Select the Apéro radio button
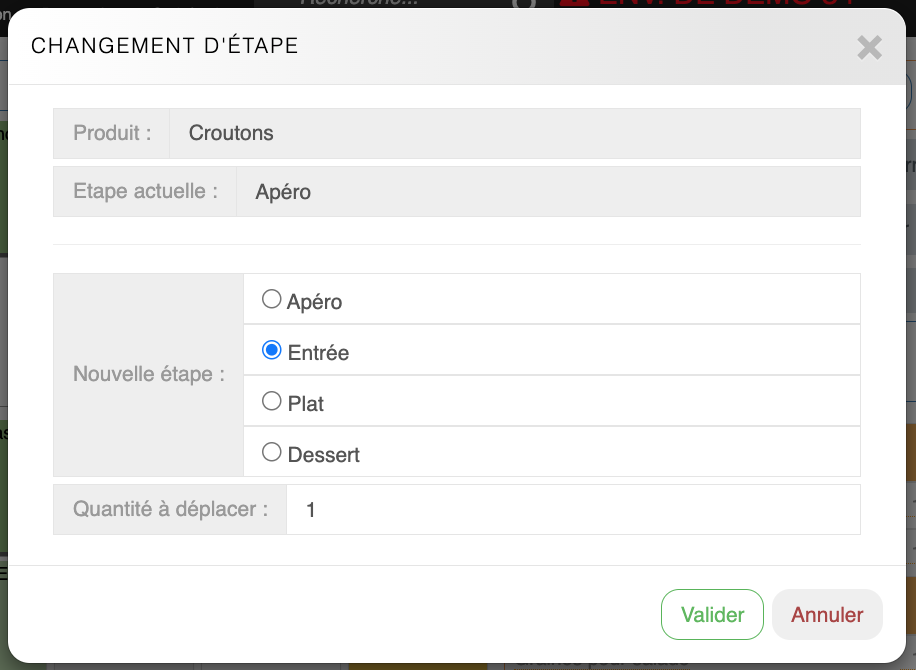 click(x=271, y=299)
